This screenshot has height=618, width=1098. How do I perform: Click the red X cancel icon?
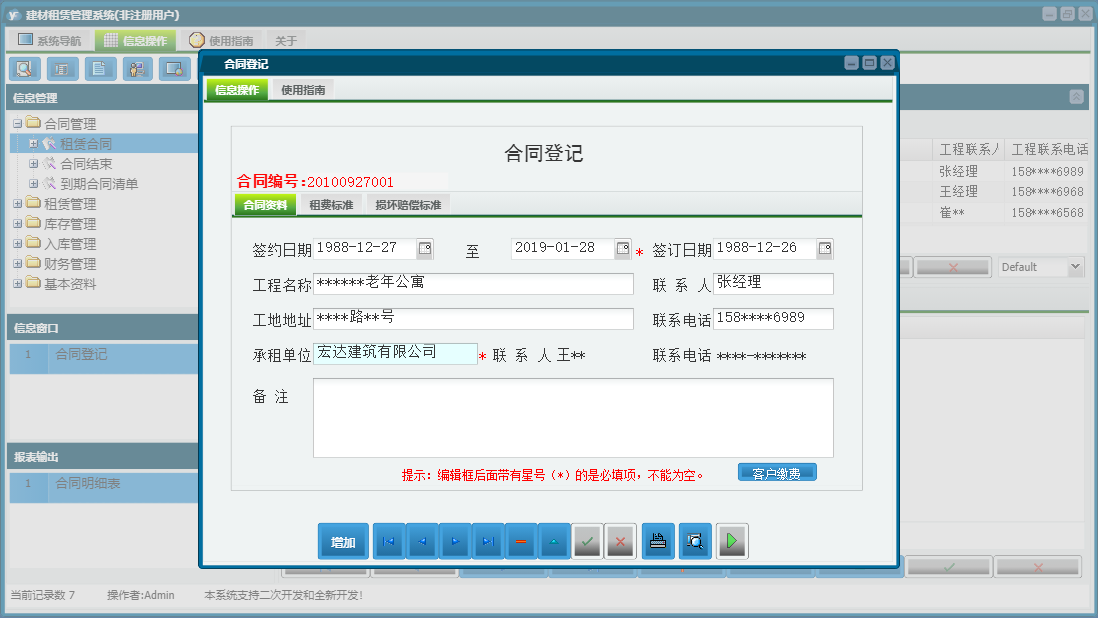(x=620, y=540)
